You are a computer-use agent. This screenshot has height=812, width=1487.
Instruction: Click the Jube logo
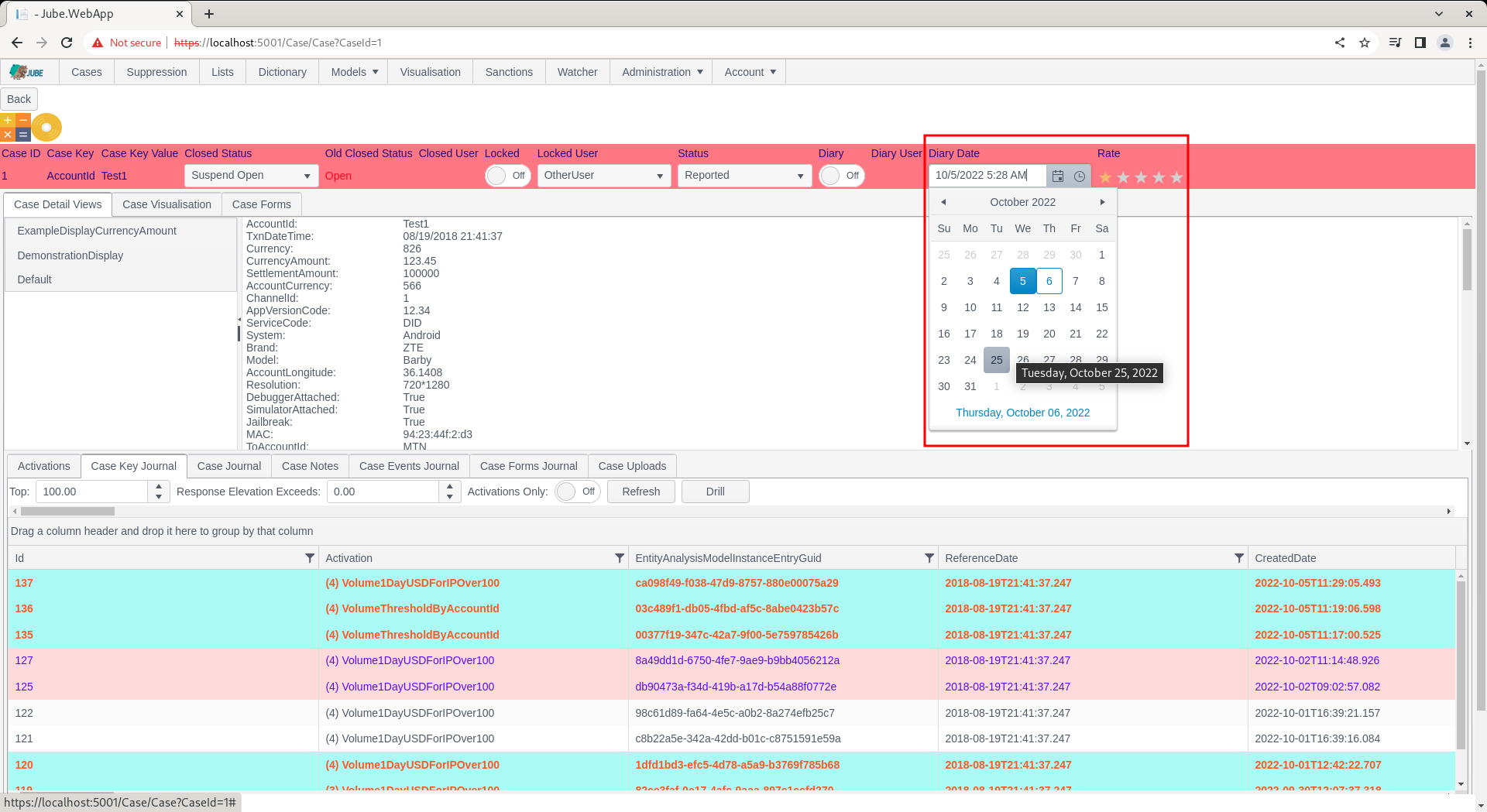pos(27,72)
